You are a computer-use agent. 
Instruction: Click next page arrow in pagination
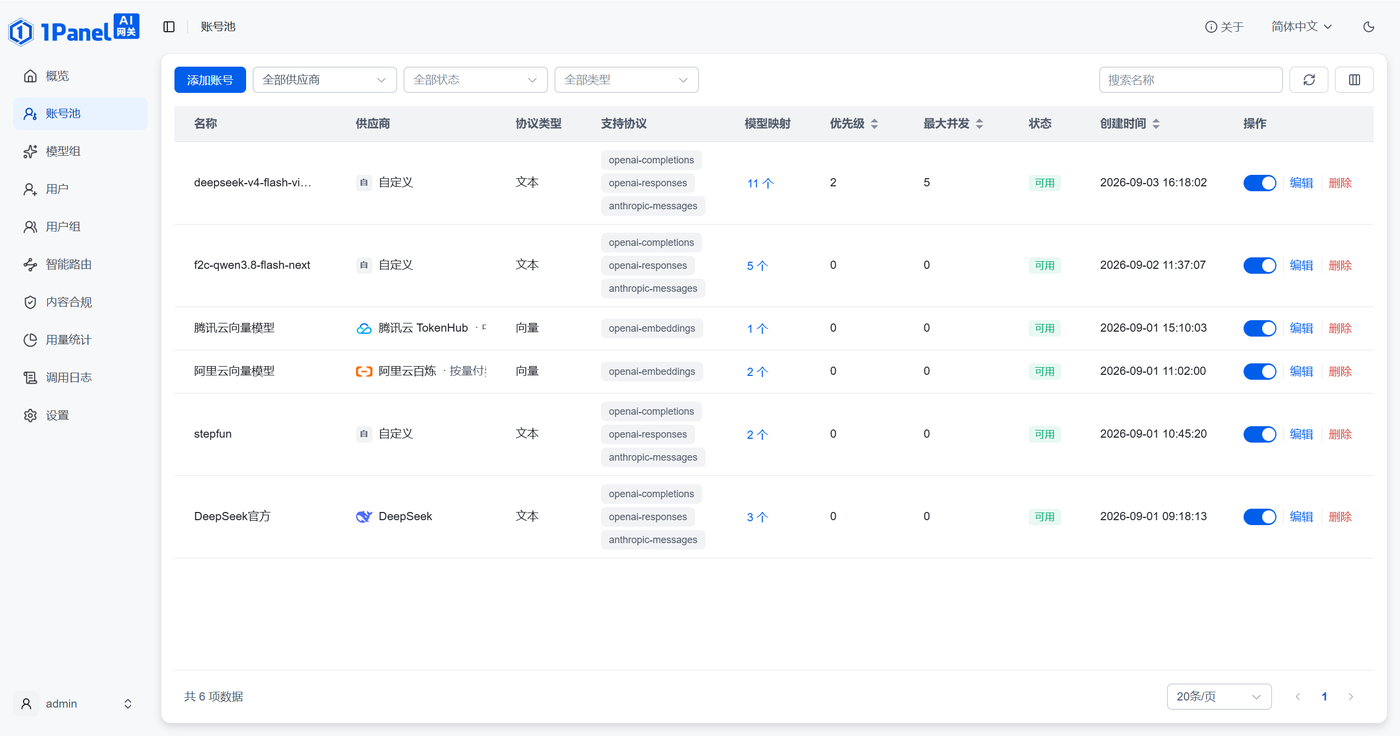1351,697
